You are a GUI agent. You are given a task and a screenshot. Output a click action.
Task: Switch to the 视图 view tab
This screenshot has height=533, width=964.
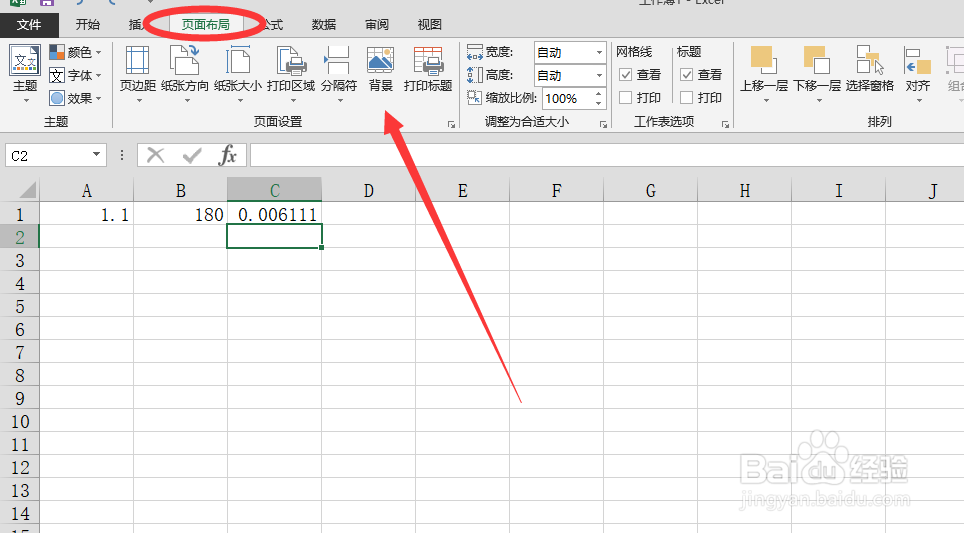coord(429,25)
